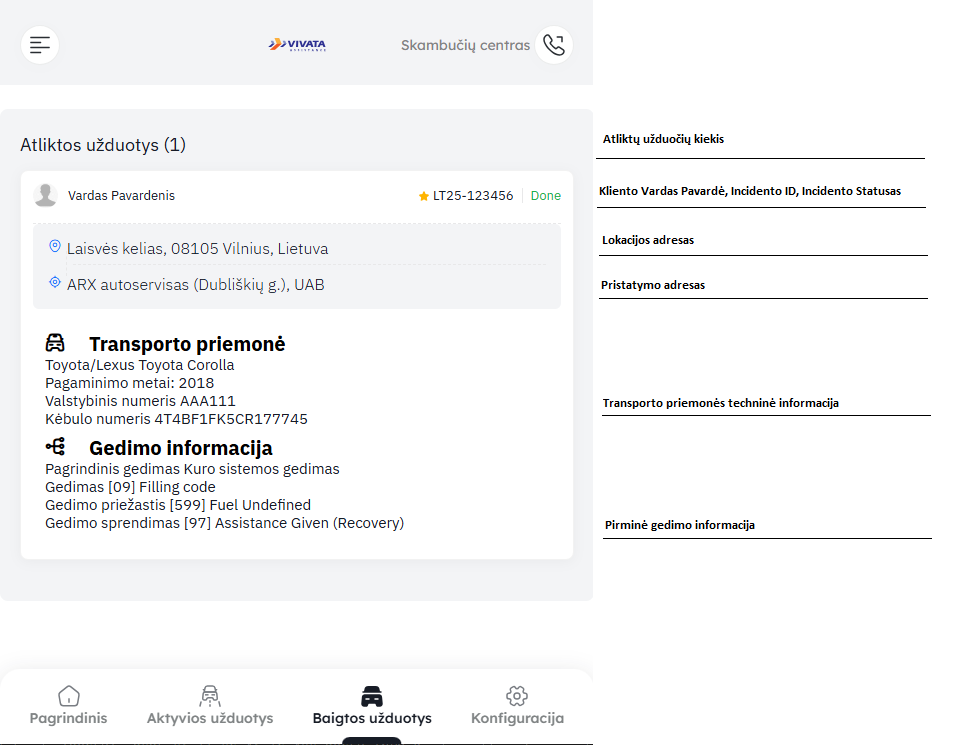Click the customer avatar icon

(x=45, y=195)
